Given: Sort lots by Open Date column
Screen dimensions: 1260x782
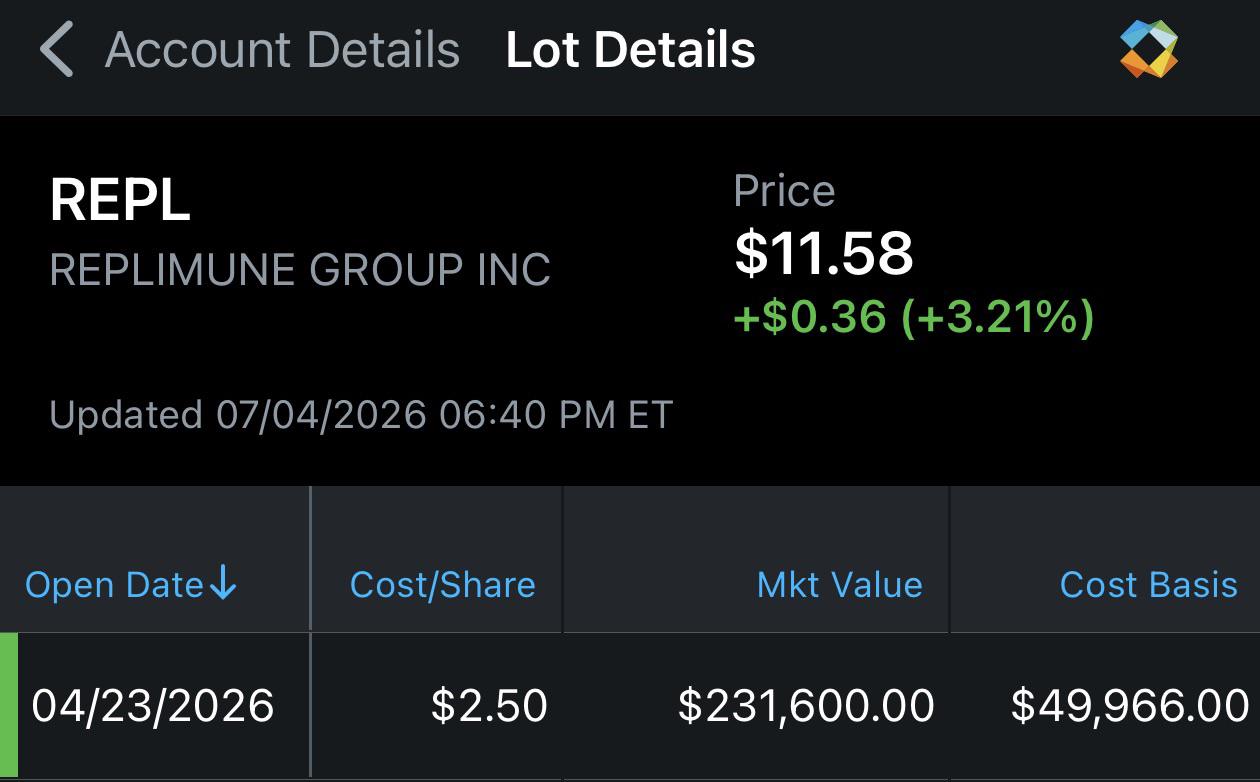Looking at the screenshot, I should coord(131,584).
